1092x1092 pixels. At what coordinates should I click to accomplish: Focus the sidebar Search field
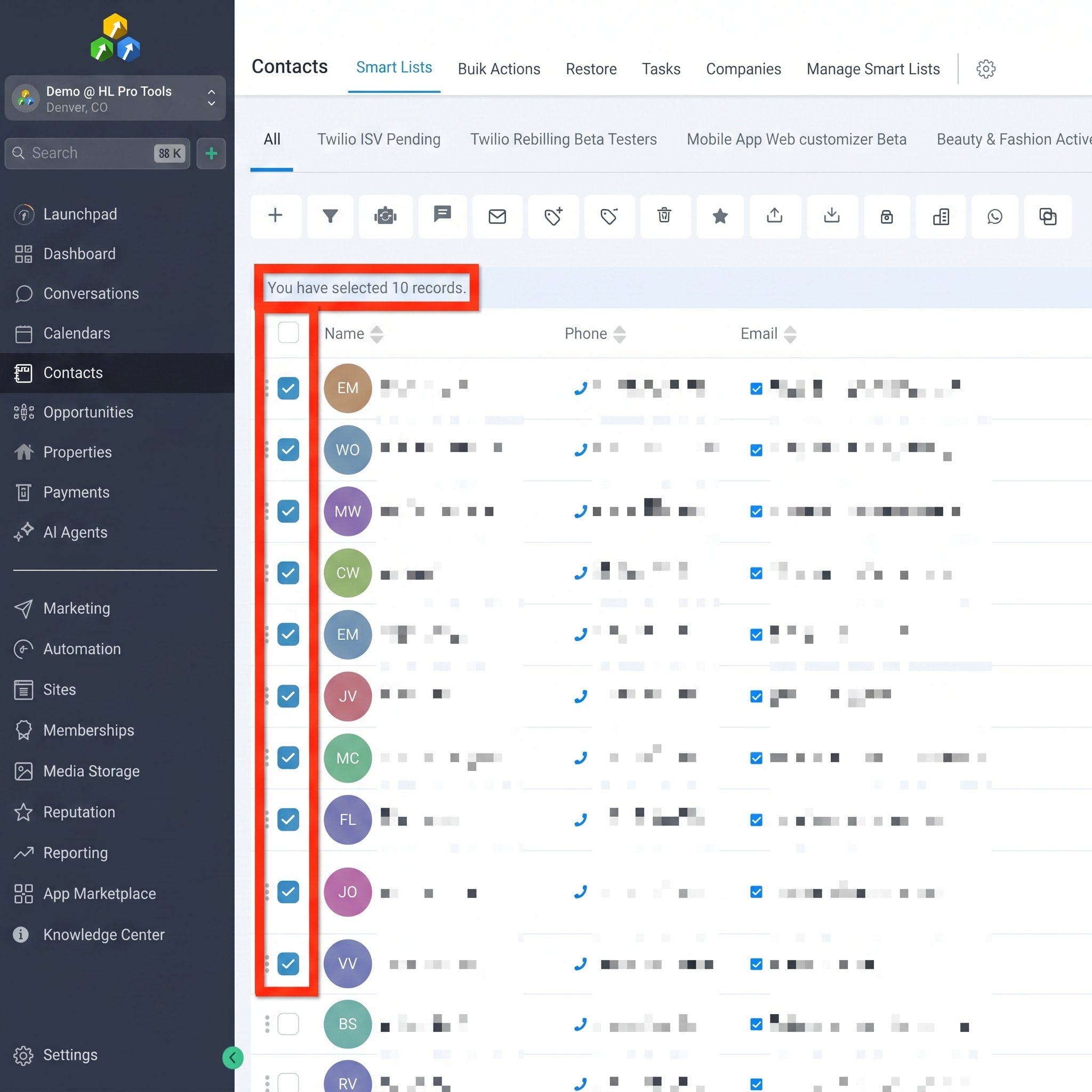[x=97, y=153]
